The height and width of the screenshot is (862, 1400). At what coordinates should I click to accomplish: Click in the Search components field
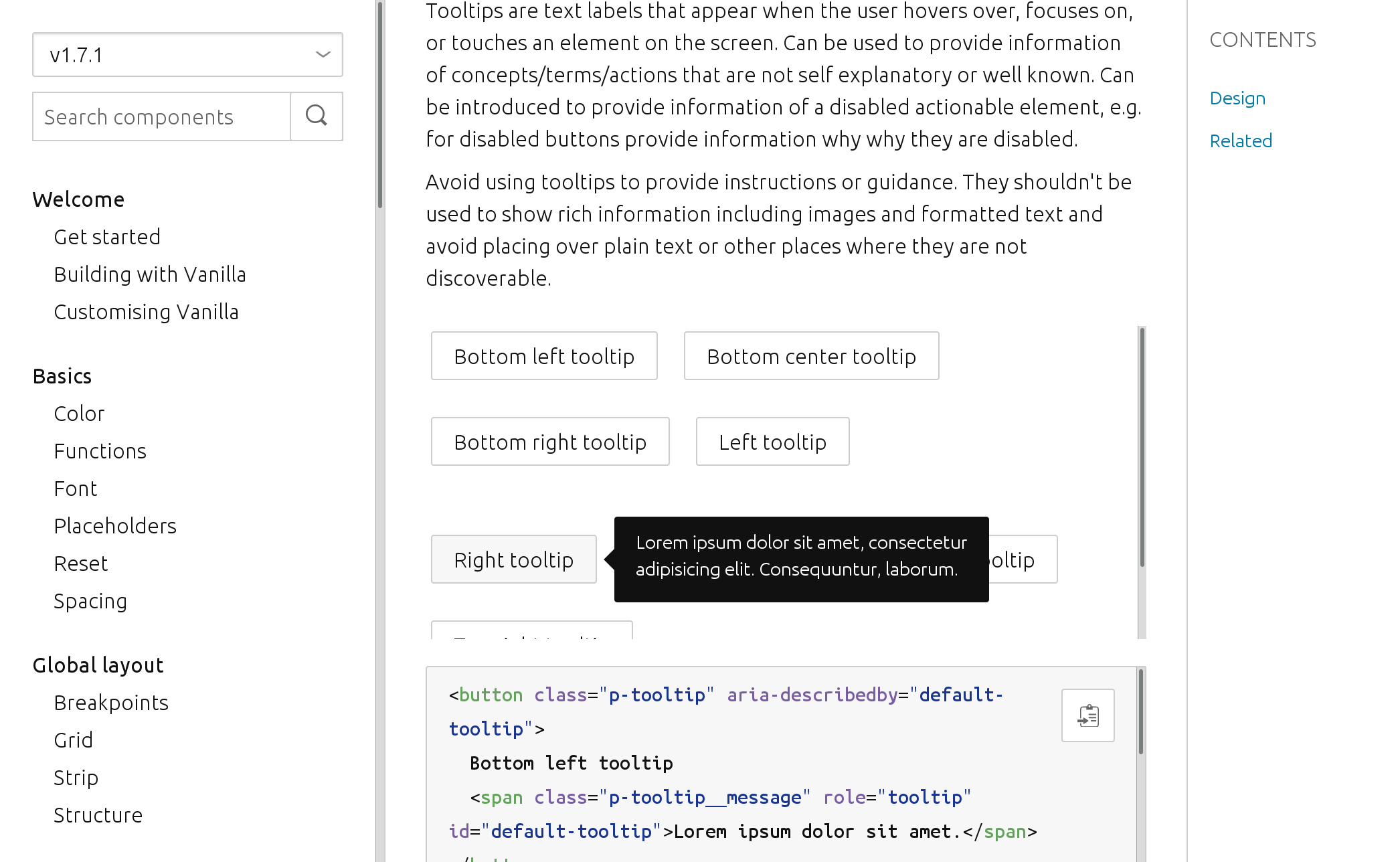161,116
